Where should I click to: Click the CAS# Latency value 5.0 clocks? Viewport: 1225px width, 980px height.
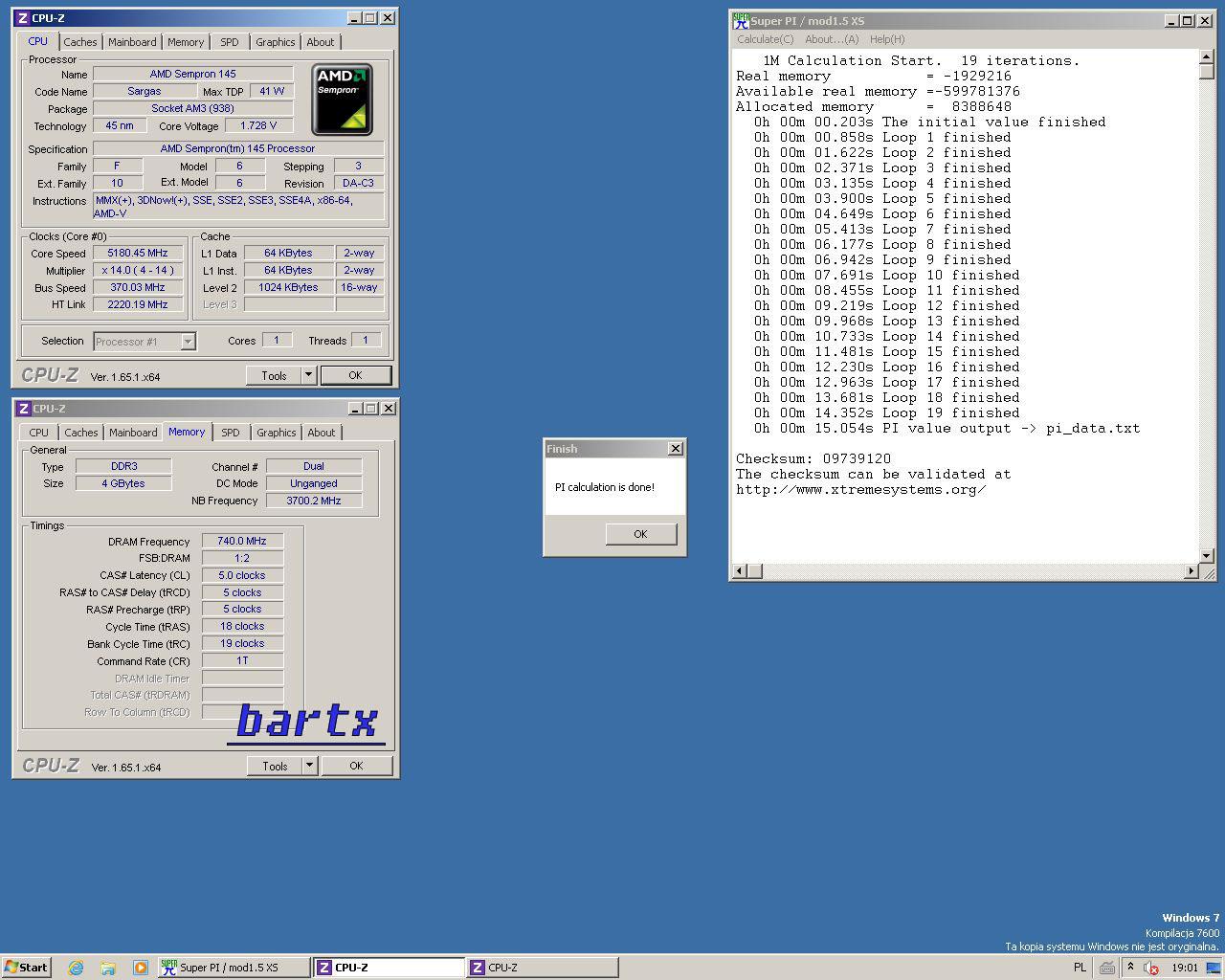coord(242,576)
